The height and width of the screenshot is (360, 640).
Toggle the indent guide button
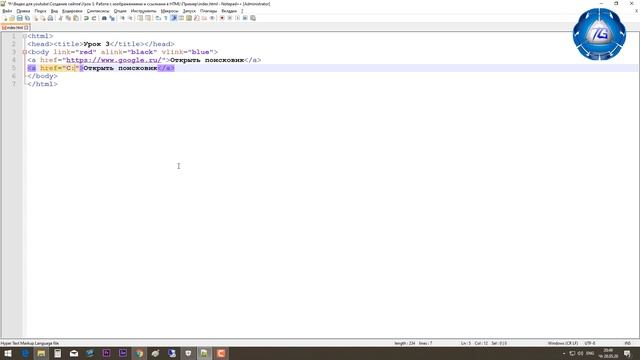coord(174,18)
